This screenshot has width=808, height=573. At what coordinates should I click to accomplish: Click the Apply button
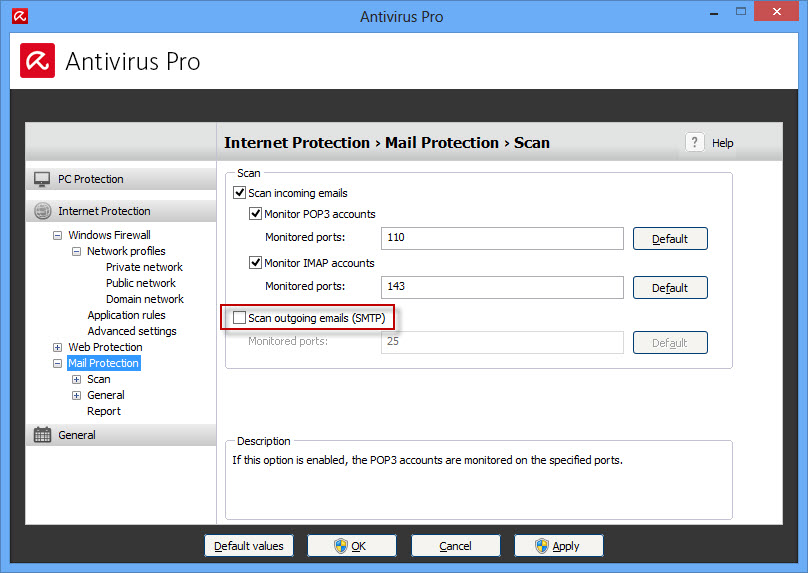(x=559, y=546)
